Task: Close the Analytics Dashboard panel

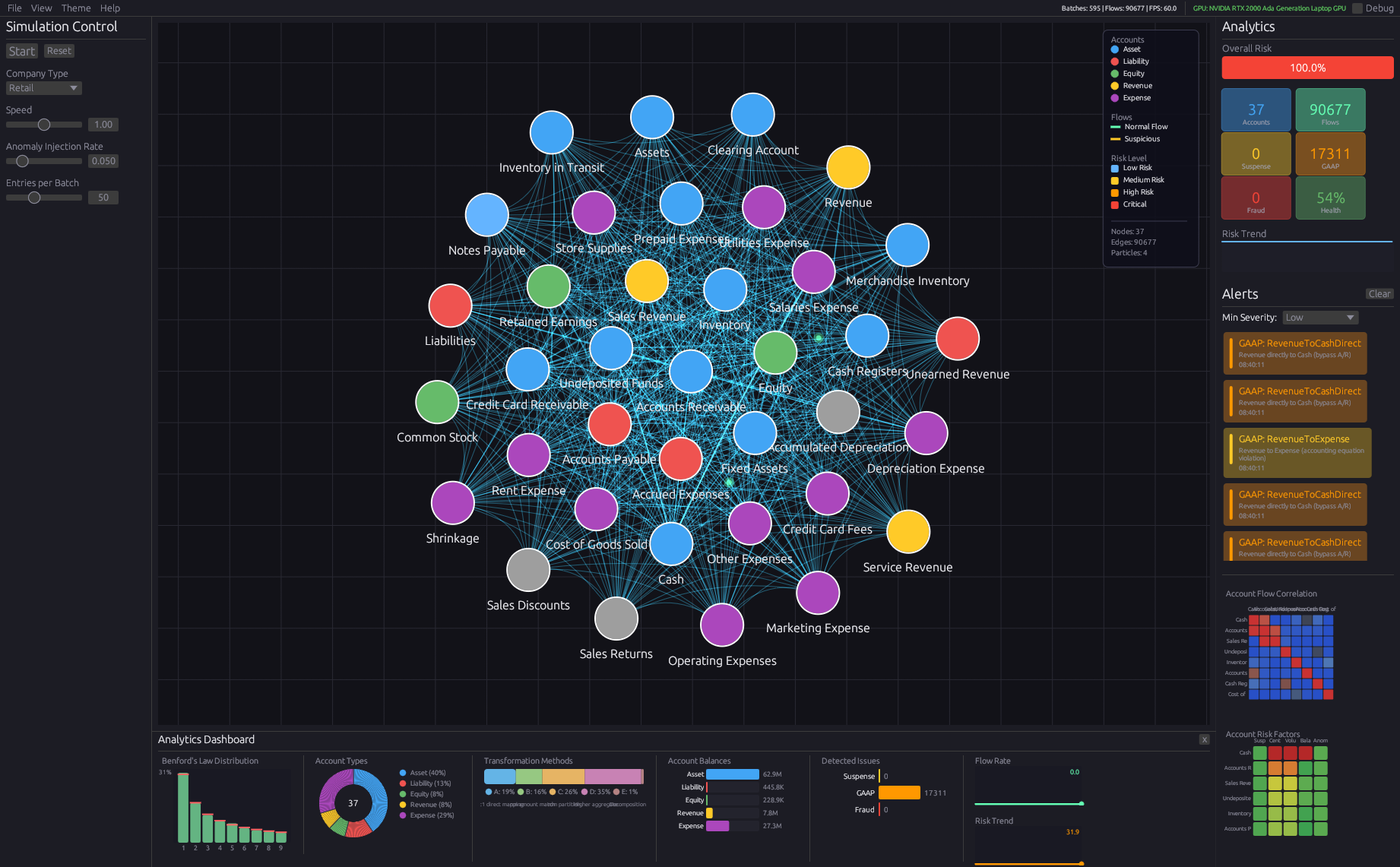Action: point(1204,739)
